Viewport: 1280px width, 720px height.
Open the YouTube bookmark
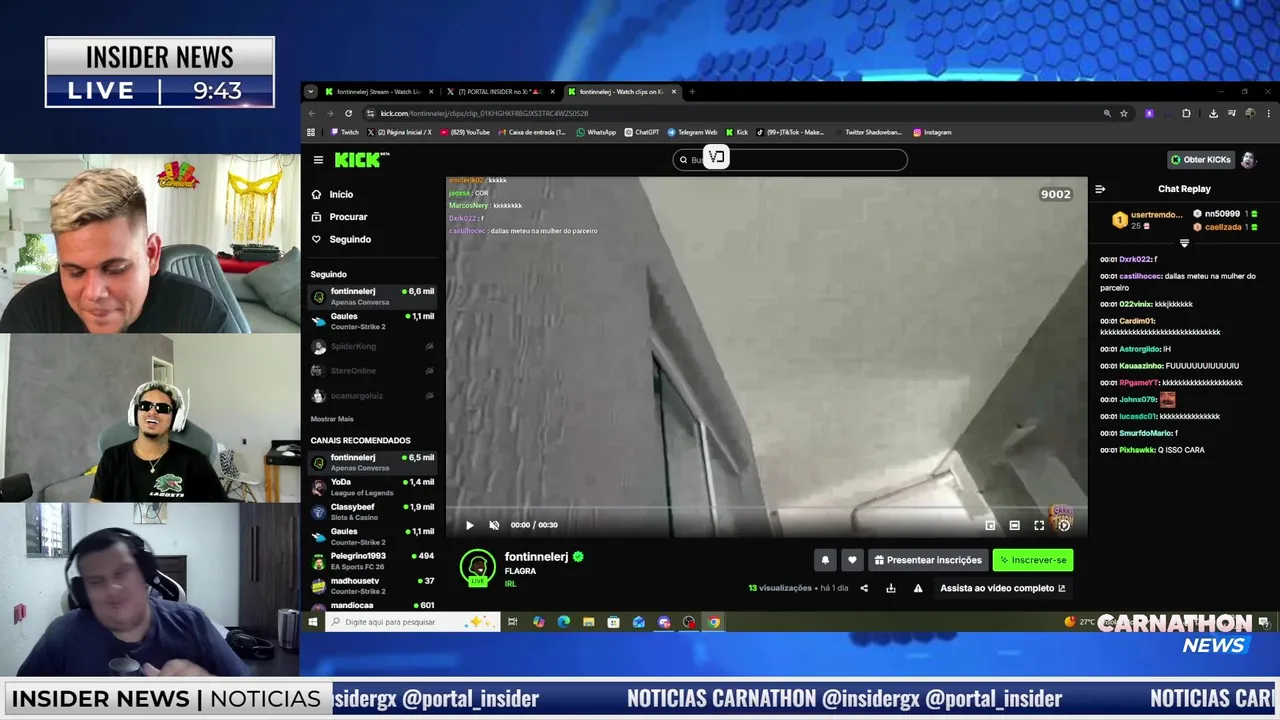(465, 132)
